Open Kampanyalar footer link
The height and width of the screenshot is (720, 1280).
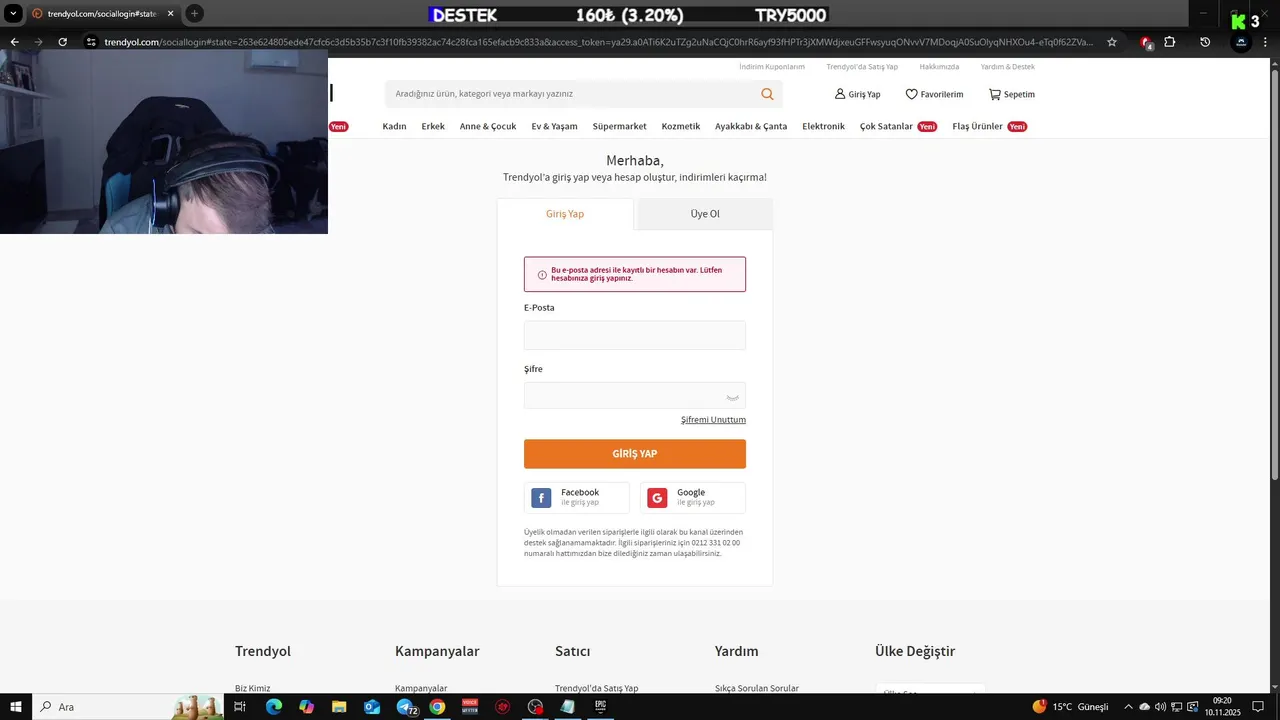[x=421, y=688]
